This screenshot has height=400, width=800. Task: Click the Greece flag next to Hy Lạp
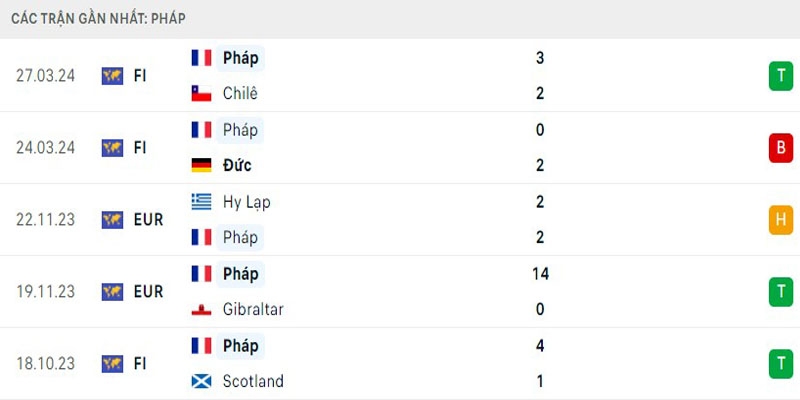click(x=201, y=201)
